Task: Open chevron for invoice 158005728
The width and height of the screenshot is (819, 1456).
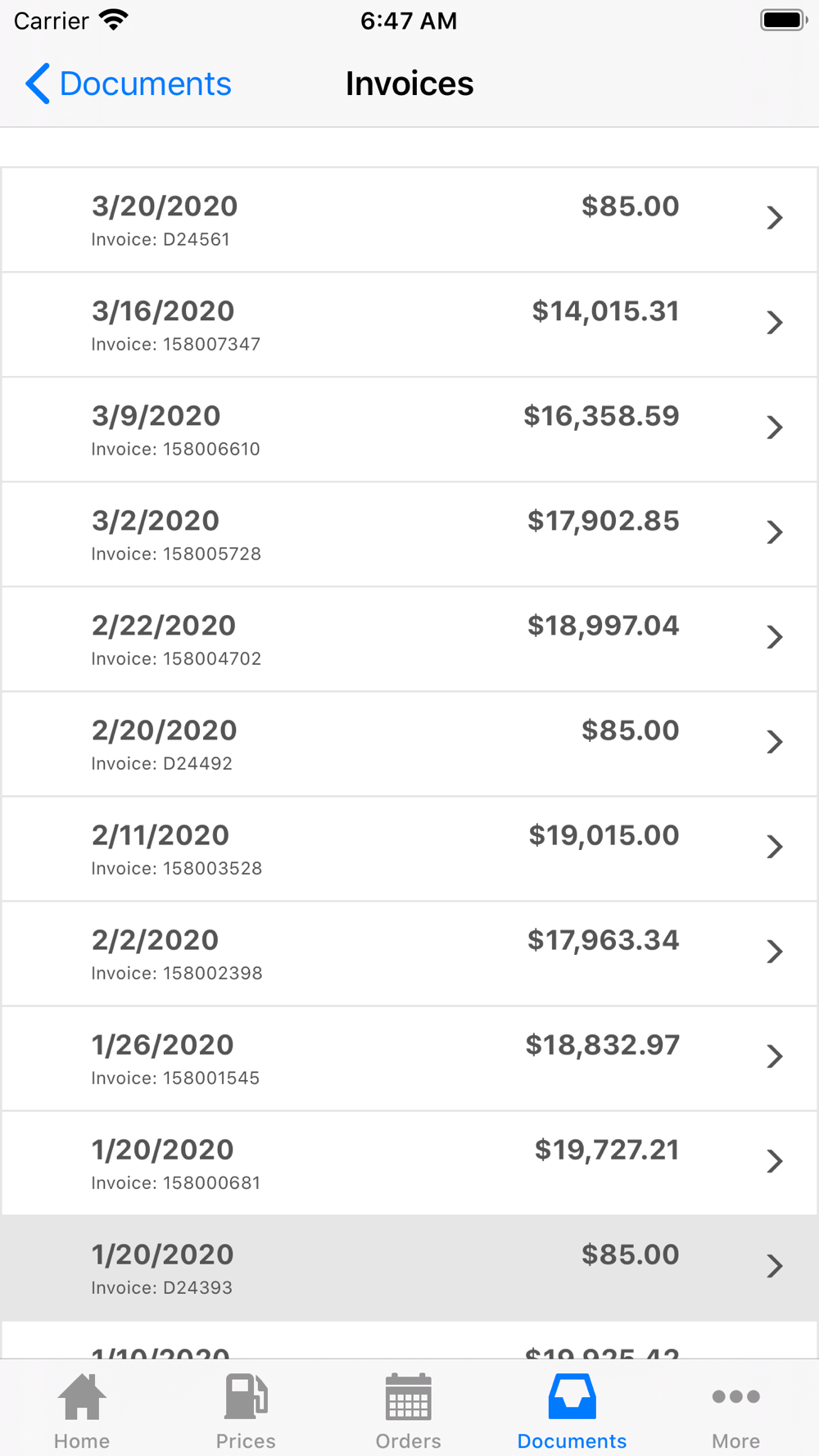Action: [775, 532]
